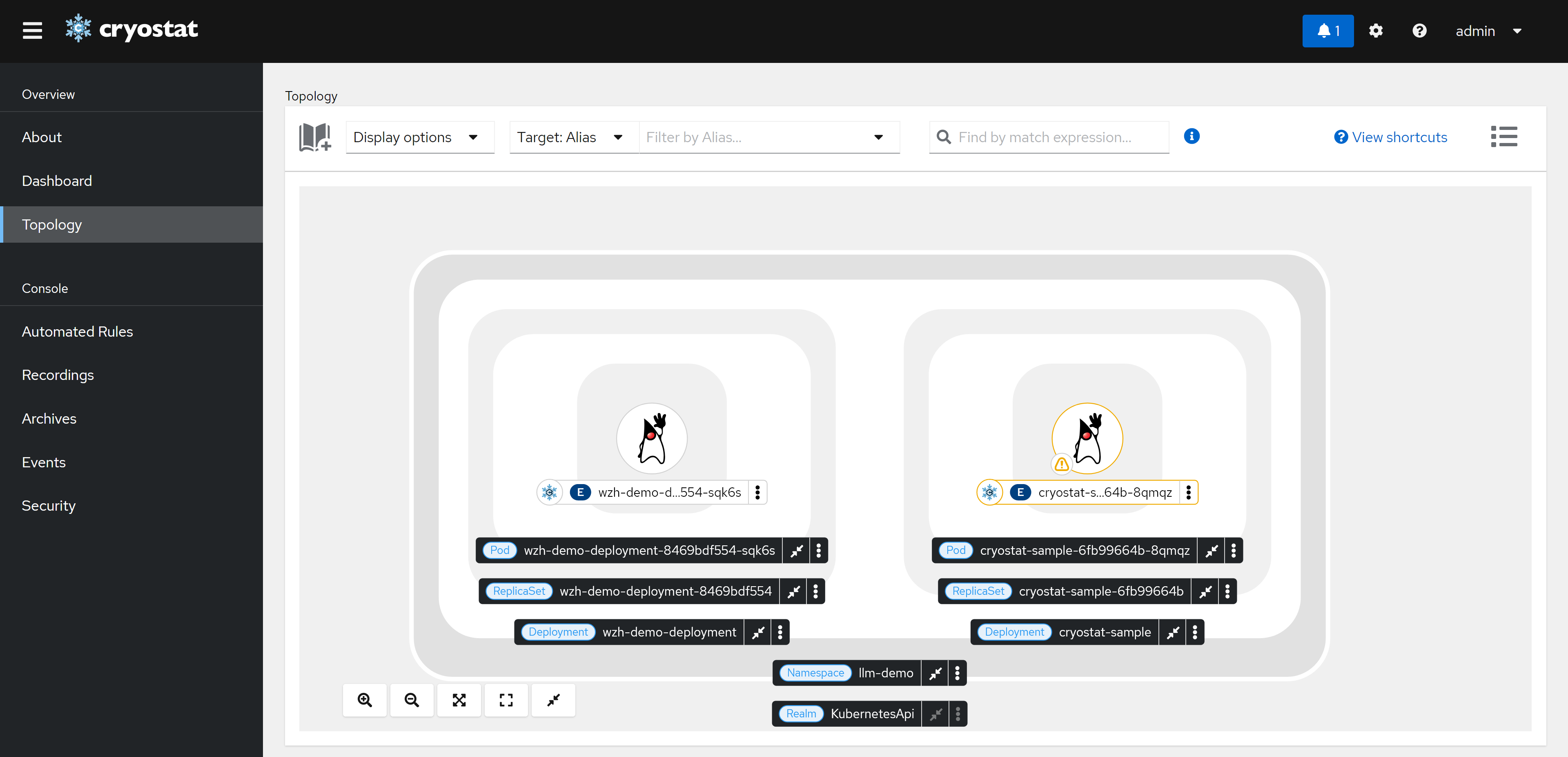Click the info icon beside match expression
Image resolution: width=1568 pixels, height=757 pixels.
(x=1191, y=136)
